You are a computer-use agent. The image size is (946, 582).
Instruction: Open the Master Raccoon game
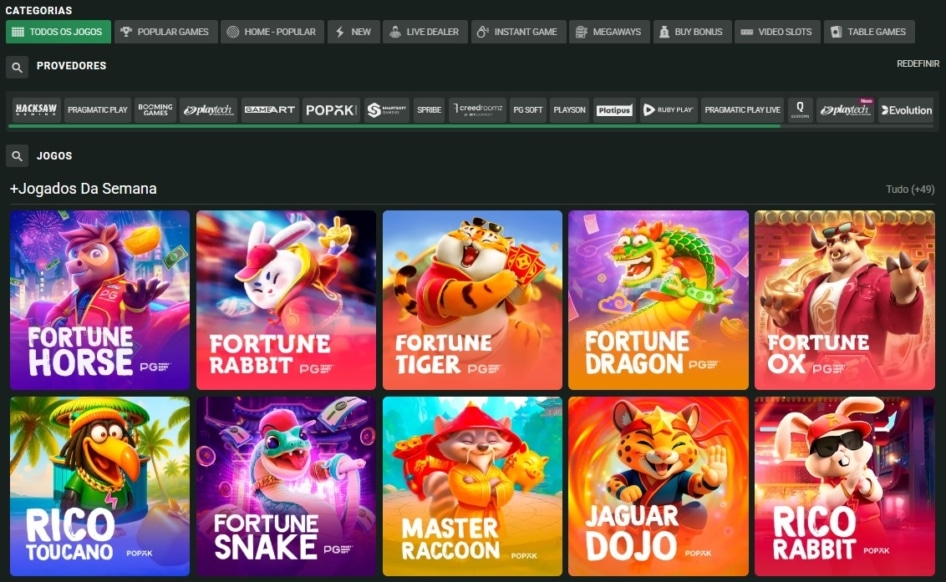472,486
